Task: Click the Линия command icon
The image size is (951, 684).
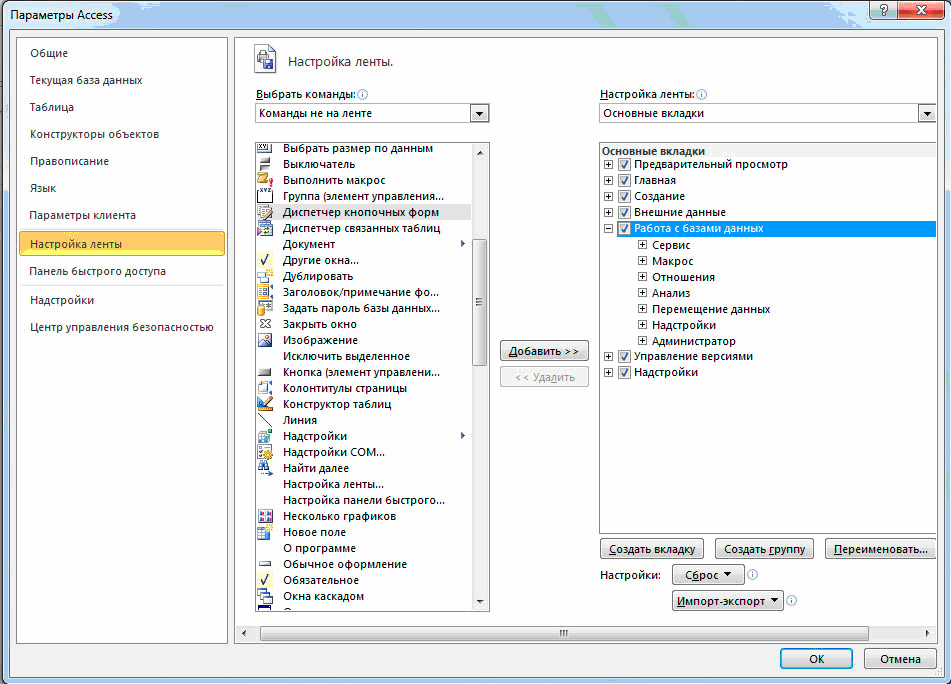Action: (x=264, y=420)
